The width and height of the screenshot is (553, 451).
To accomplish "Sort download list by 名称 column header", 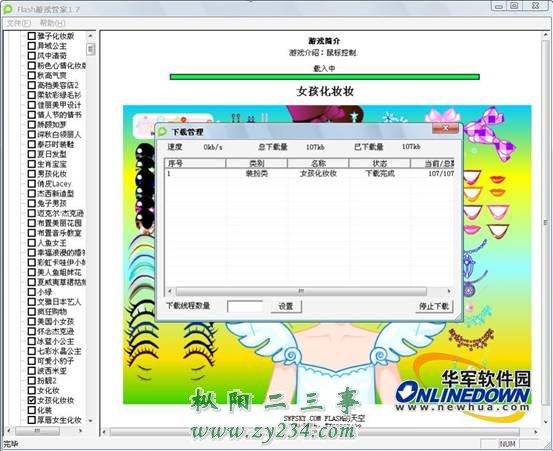I will click(318, 163).
